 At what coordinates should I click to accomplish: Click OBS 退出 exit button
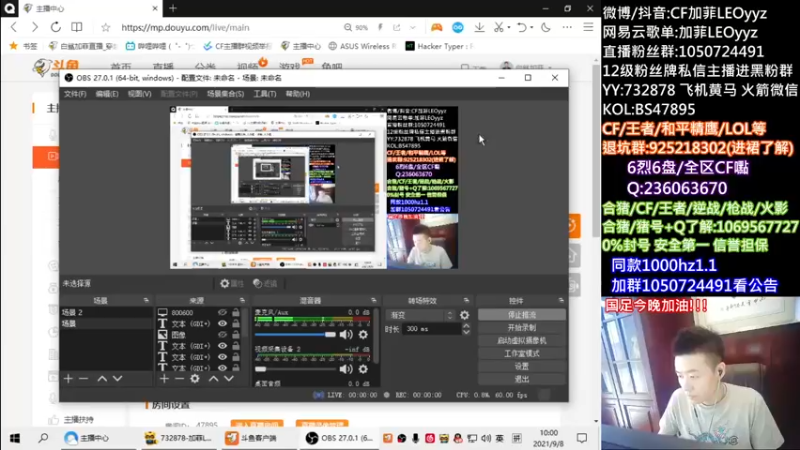coord(521,379)
